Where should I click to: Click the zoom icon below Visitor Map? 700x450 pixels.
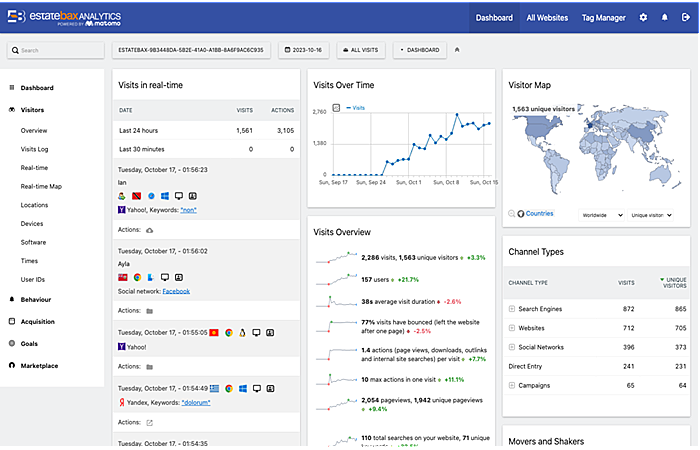click(x=519, y=214)
